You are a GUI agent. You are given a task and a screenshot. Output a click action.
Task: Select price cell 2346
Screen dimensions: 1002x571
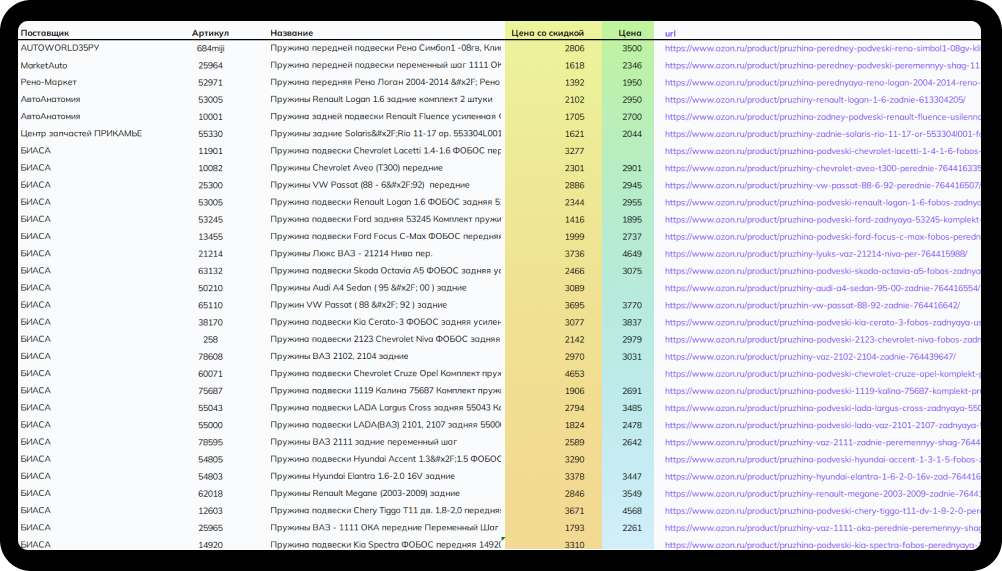(x=632, y=66)
